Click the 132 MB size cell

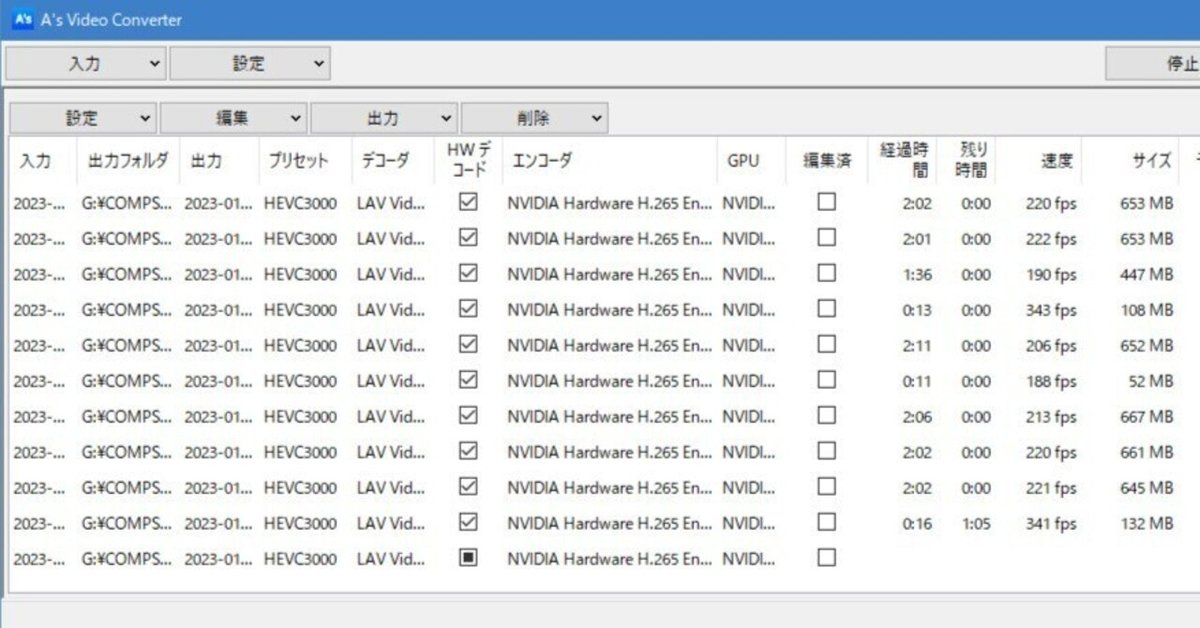click(1146, 524)
